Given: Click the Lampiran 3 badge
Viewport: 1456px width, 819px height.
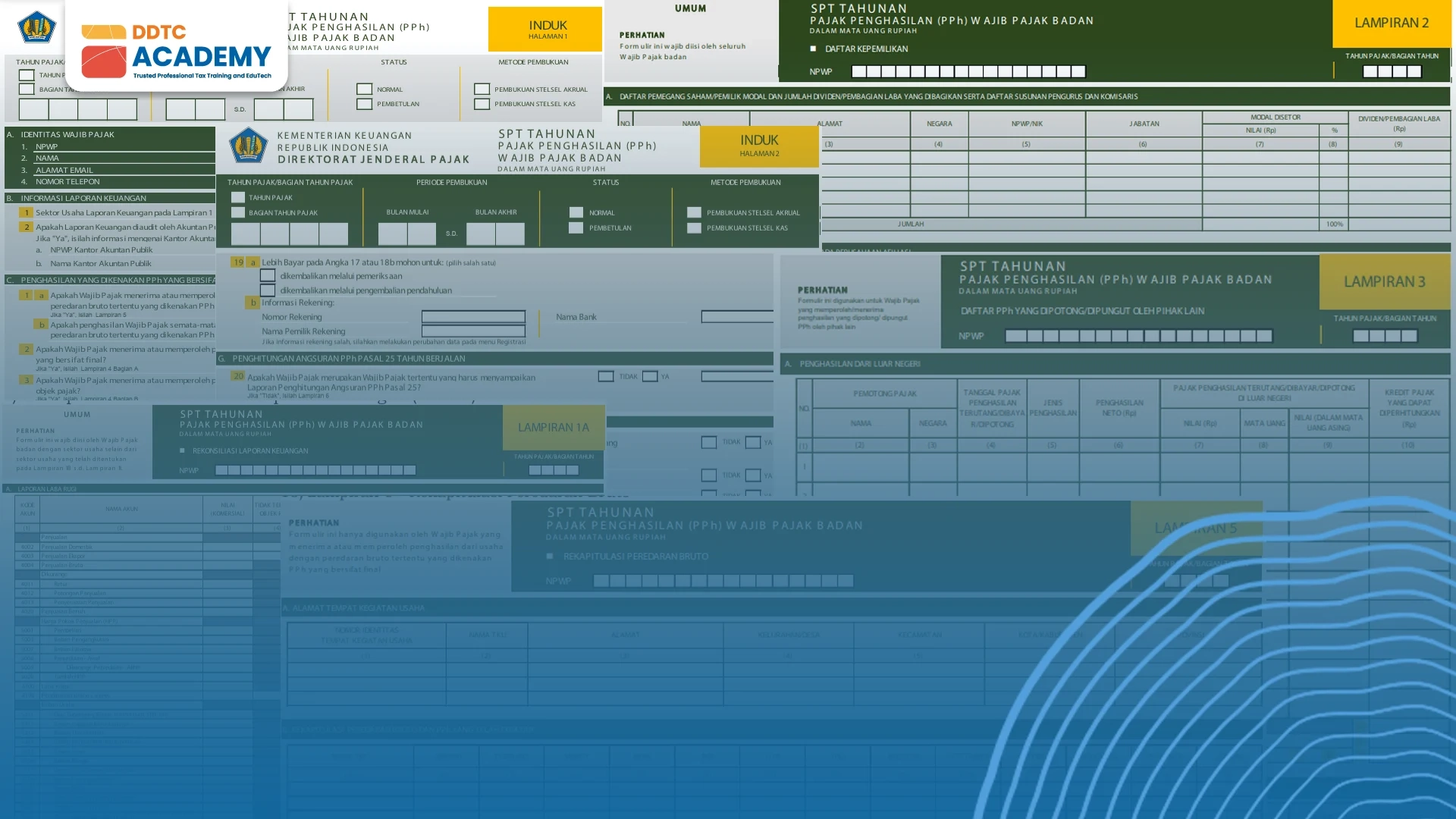Looking at the screenshot, I should click(1384, 281).
